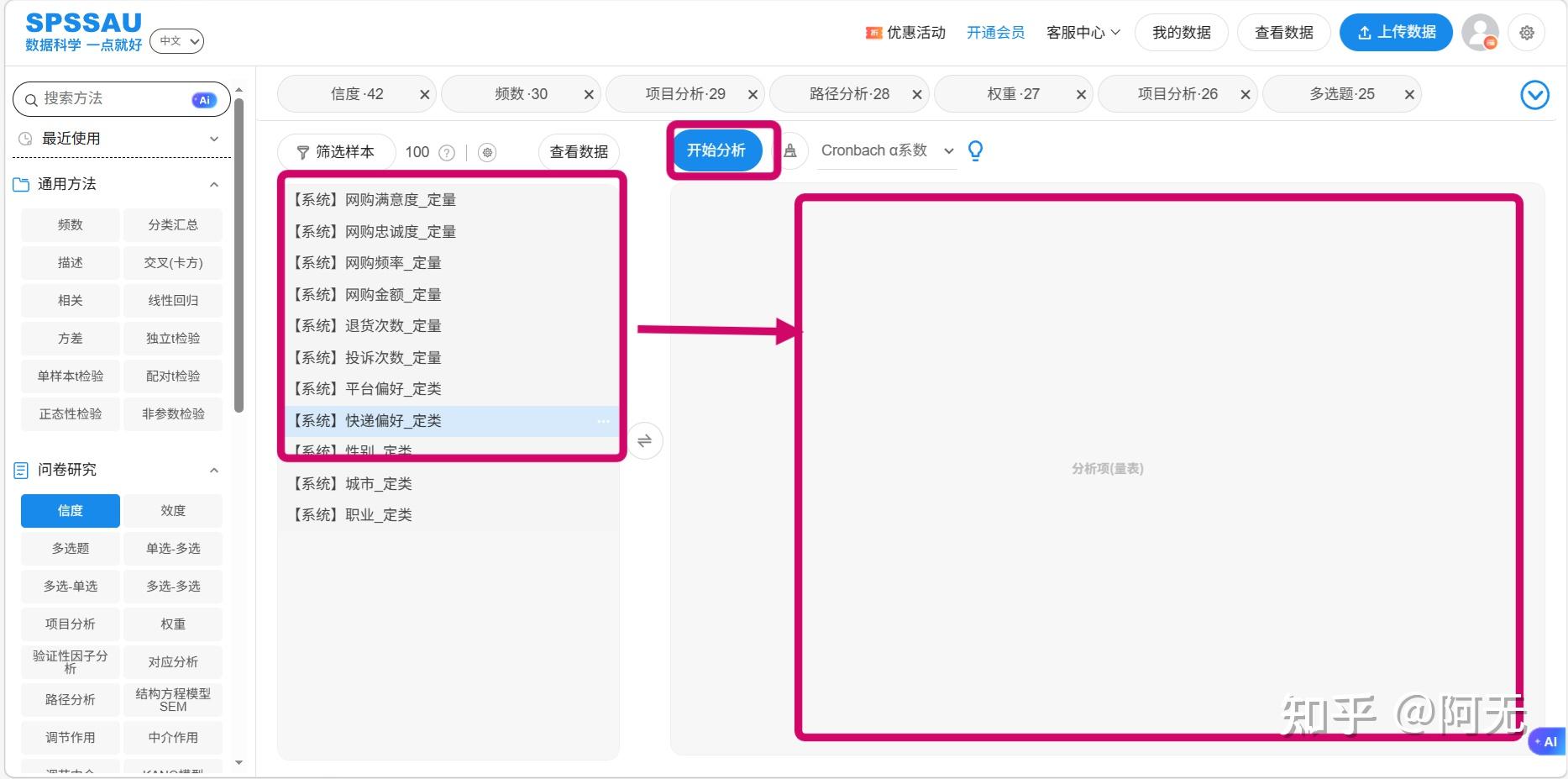Expand the tab list circle arrow
The width and height of the screenshot is (1568, 779).
(x=1535, y=95)
